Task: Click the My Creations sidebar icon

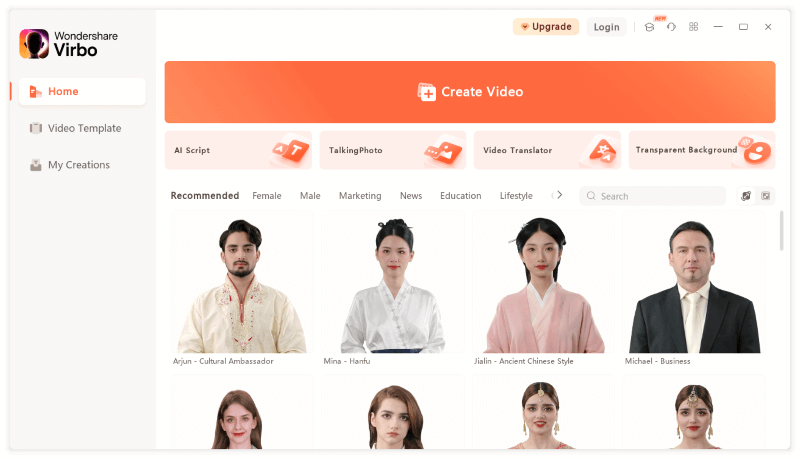Action: tap(36, 165)
